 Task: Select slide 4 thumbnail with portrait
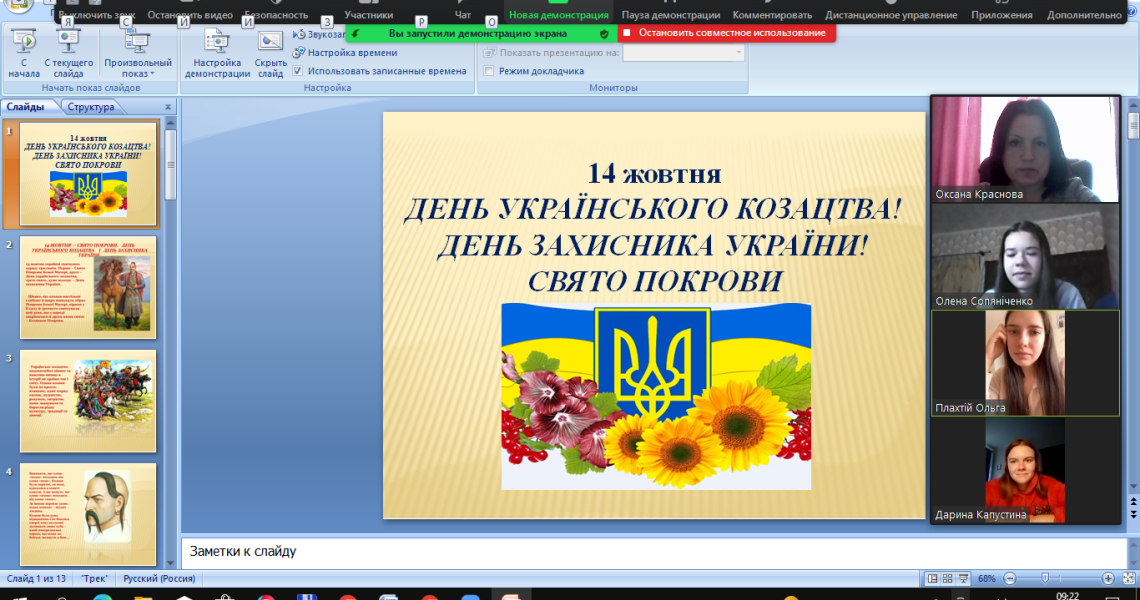88,514
